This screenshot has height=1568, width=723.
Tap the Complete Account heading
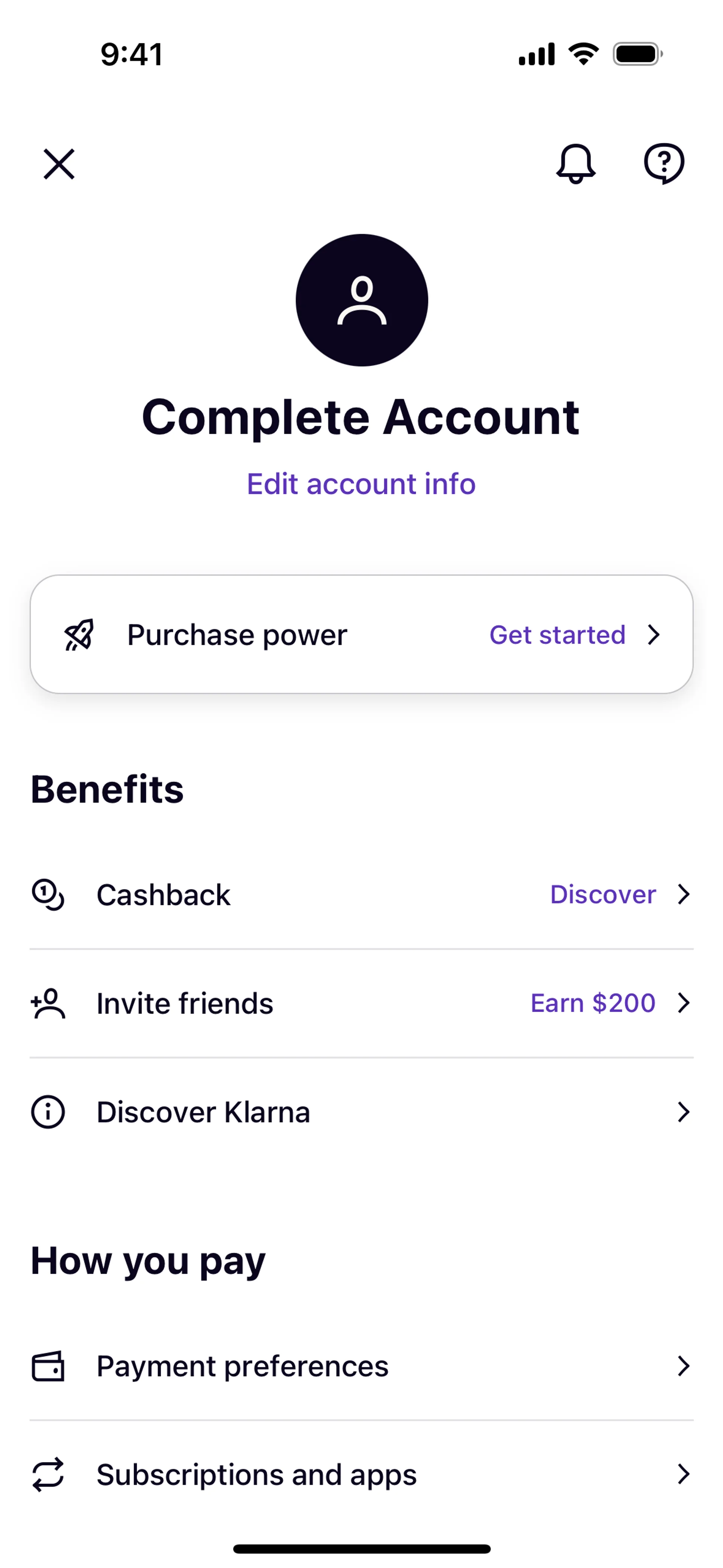361,417
